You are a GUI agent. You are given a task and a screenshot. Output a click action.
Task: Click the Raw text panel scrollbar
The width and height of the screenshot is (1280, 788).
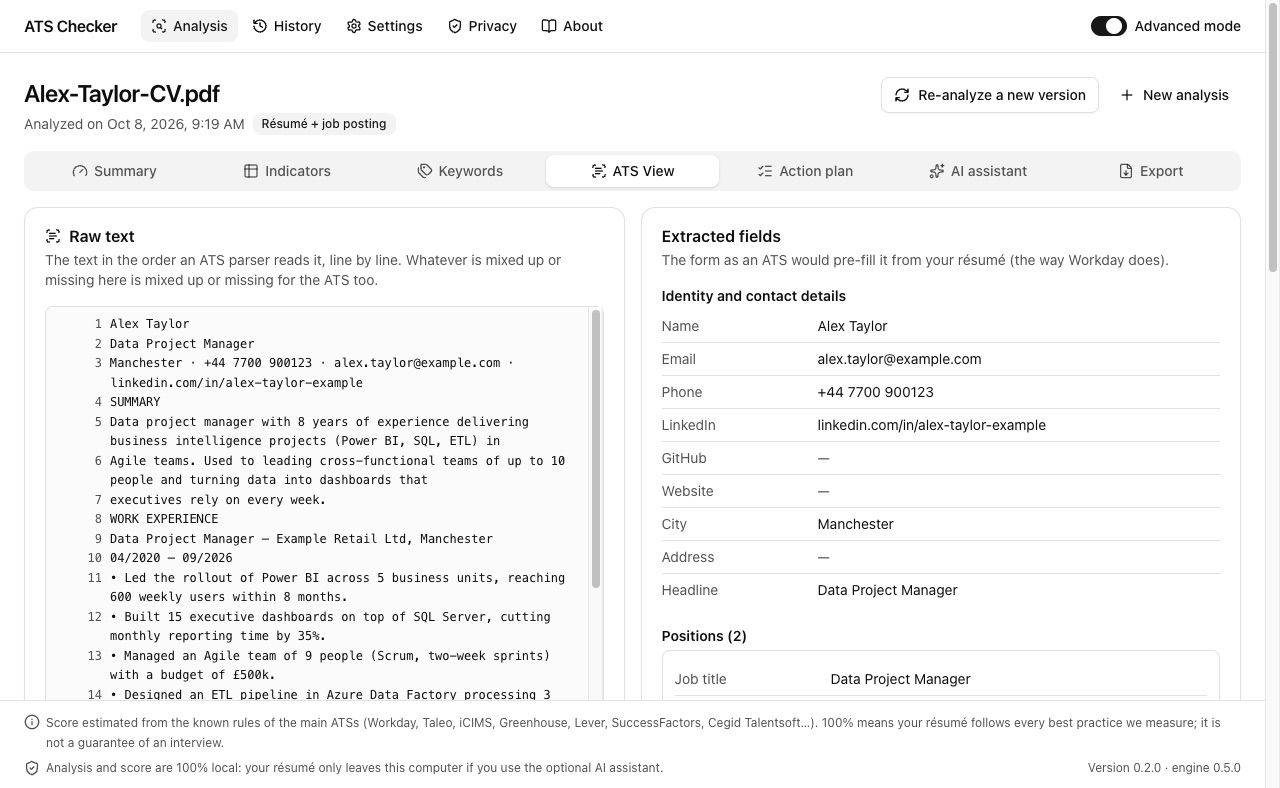[596, 449]
